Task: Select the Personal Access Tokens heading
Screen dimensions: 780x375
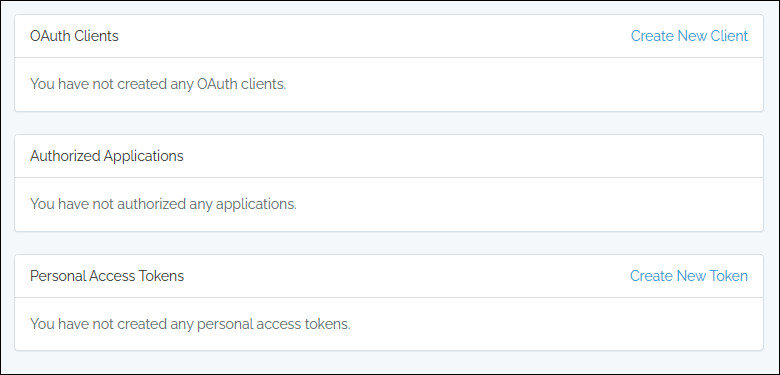Action: pyautogui.click(x=107, y=276)
